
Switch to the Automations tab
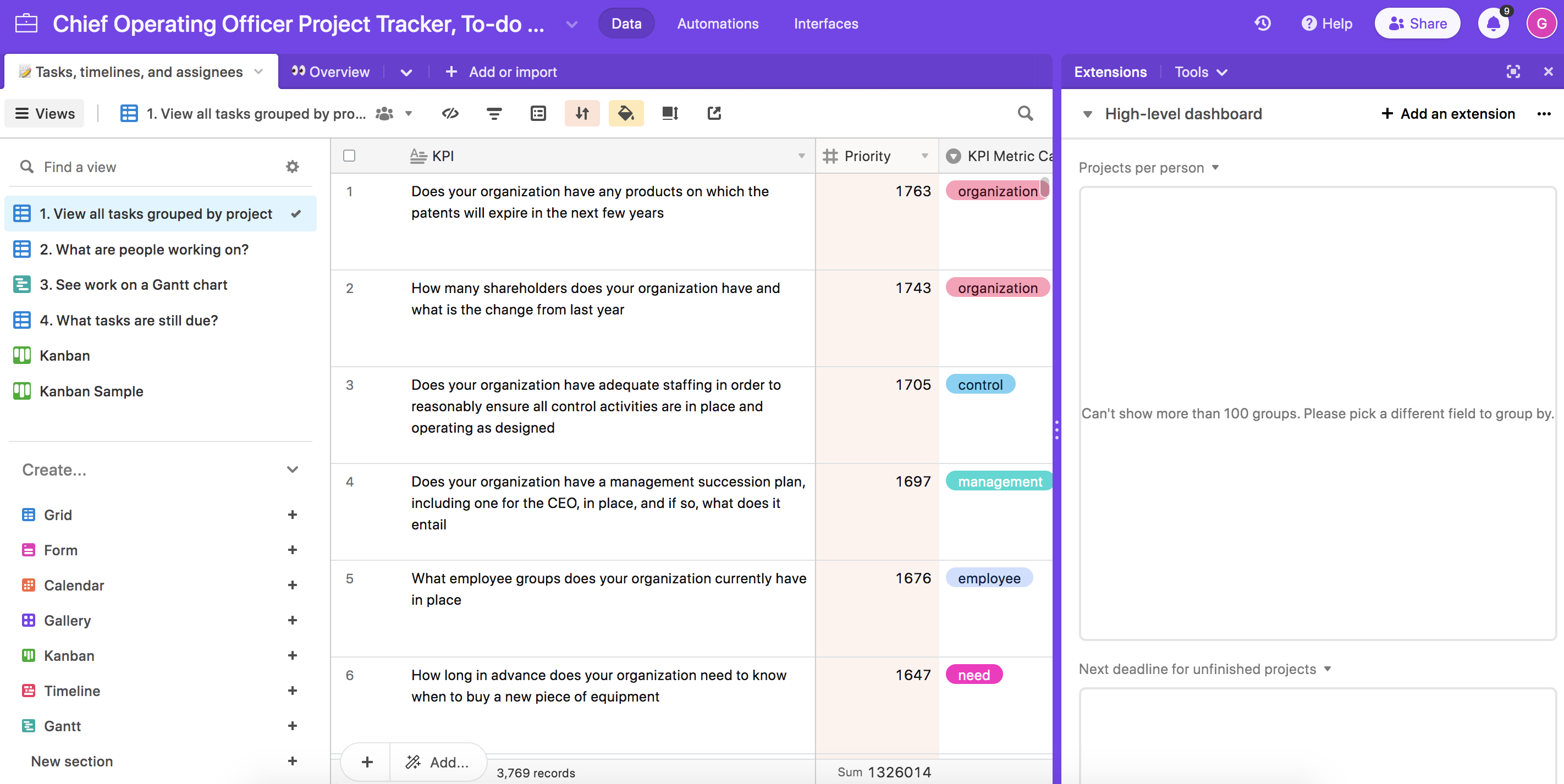pos(718,24)
